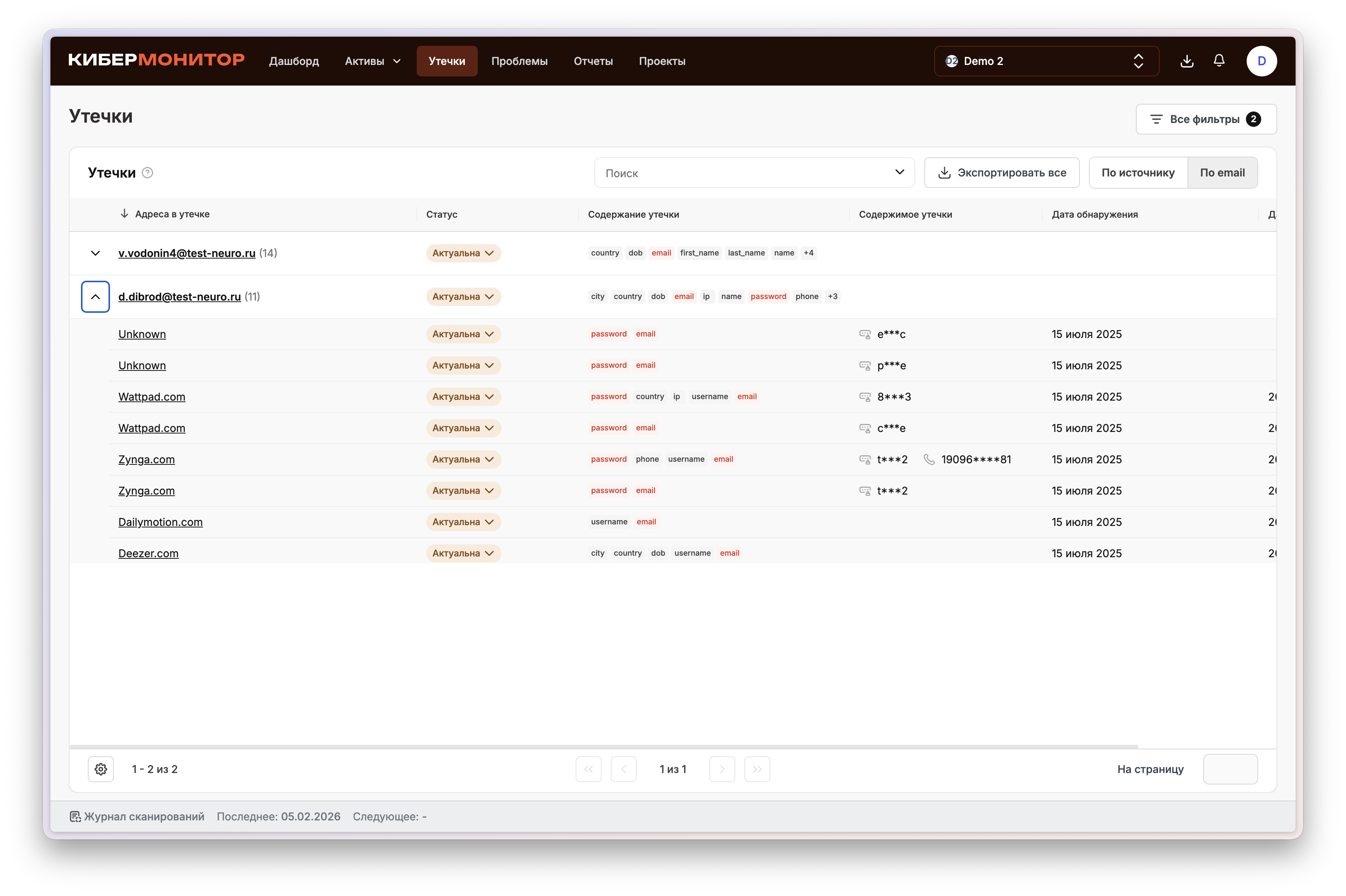Image resolution: width=1346 pixels, height=896 pixels.
Task: Open the Dailymotion.com link
Action: point(160,522)
